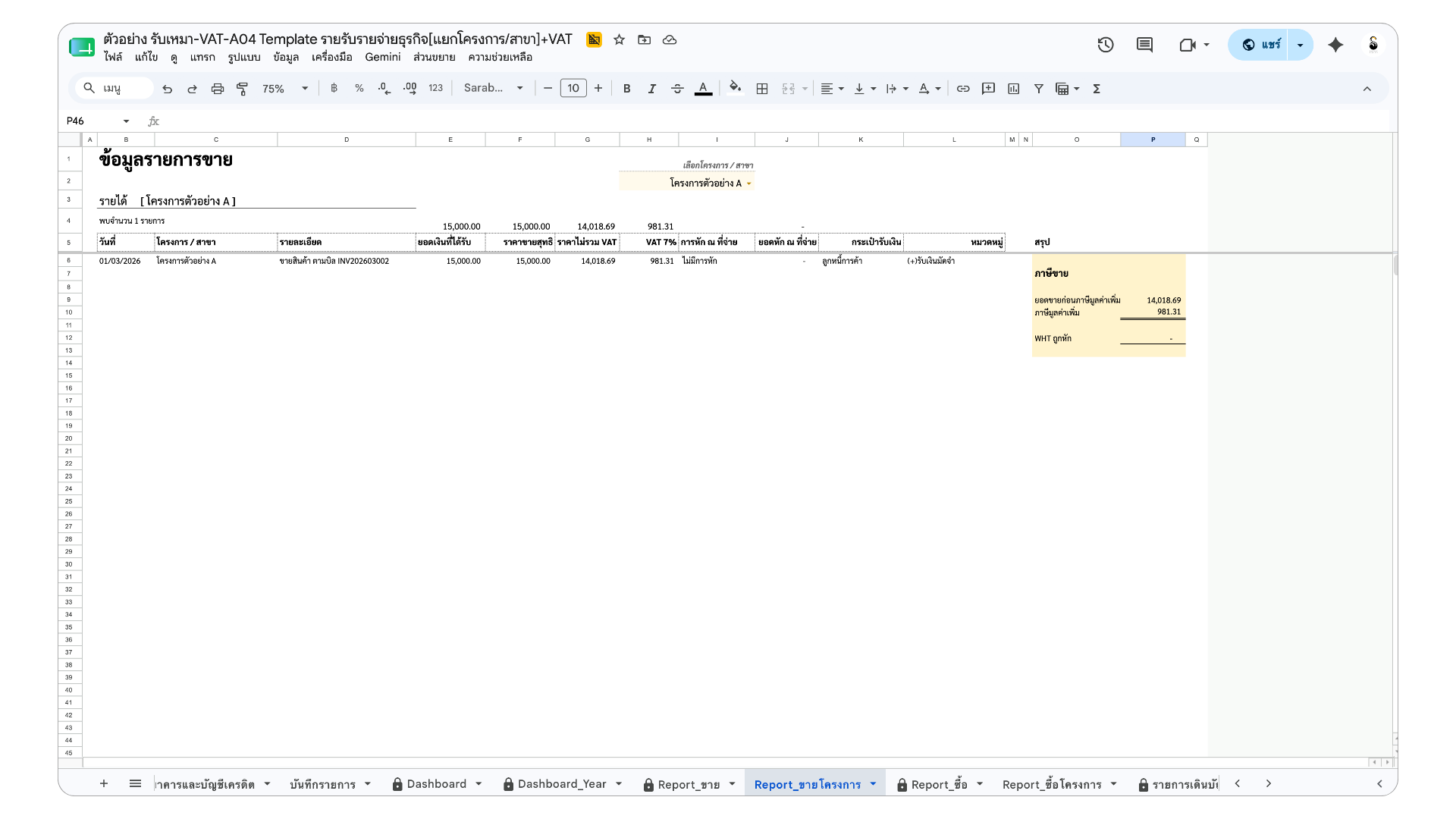Decrease font size minus button
This screenshot has height=819, width=1456.
pos(548,89)
